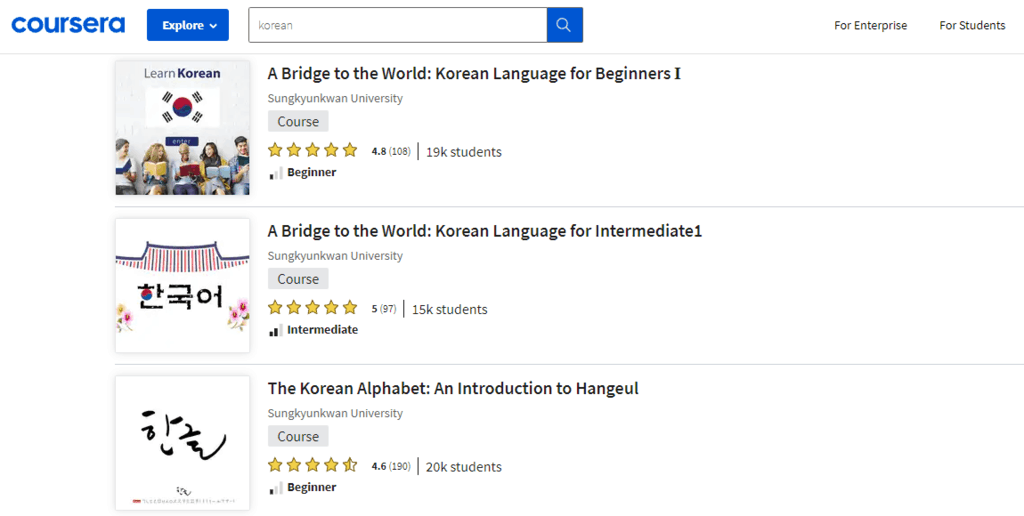Open The Korean Alphabet: An Introduction to Hangeul
Image resolution: width=1024 pixels, height=516 pixels.
(x=453, y=388)
